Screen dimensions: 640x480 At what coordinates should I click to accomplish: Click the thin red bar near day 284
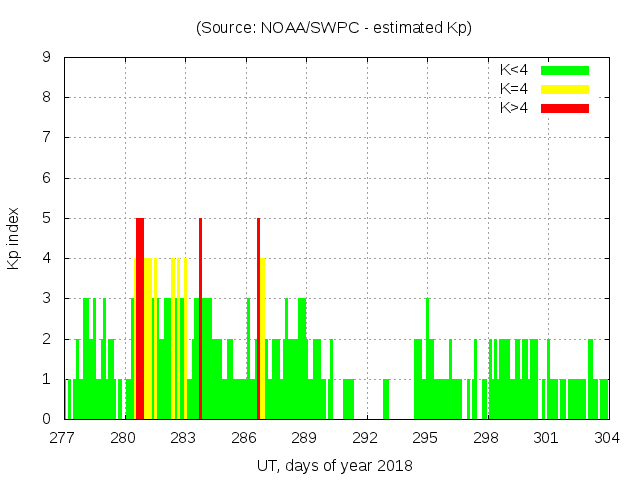[x=201, y=318]
